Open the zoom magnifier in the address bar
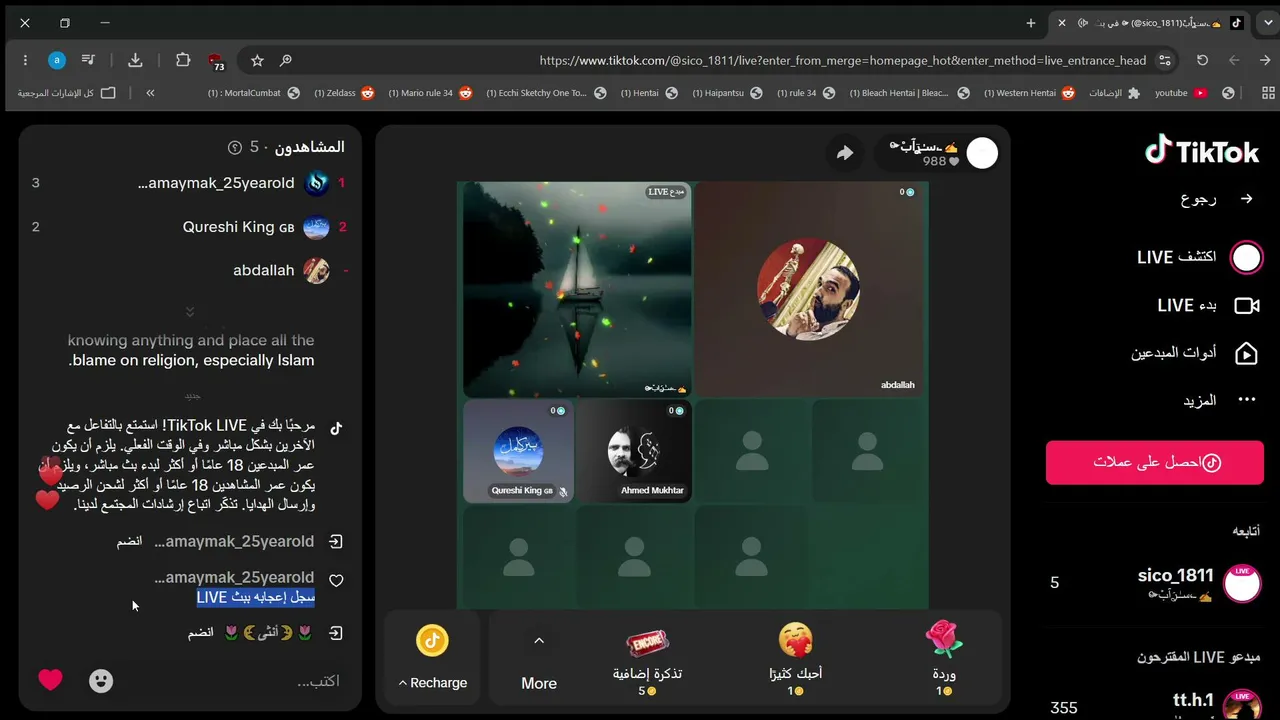This screenshot has height=720, width=1280. tap(285, 60)
